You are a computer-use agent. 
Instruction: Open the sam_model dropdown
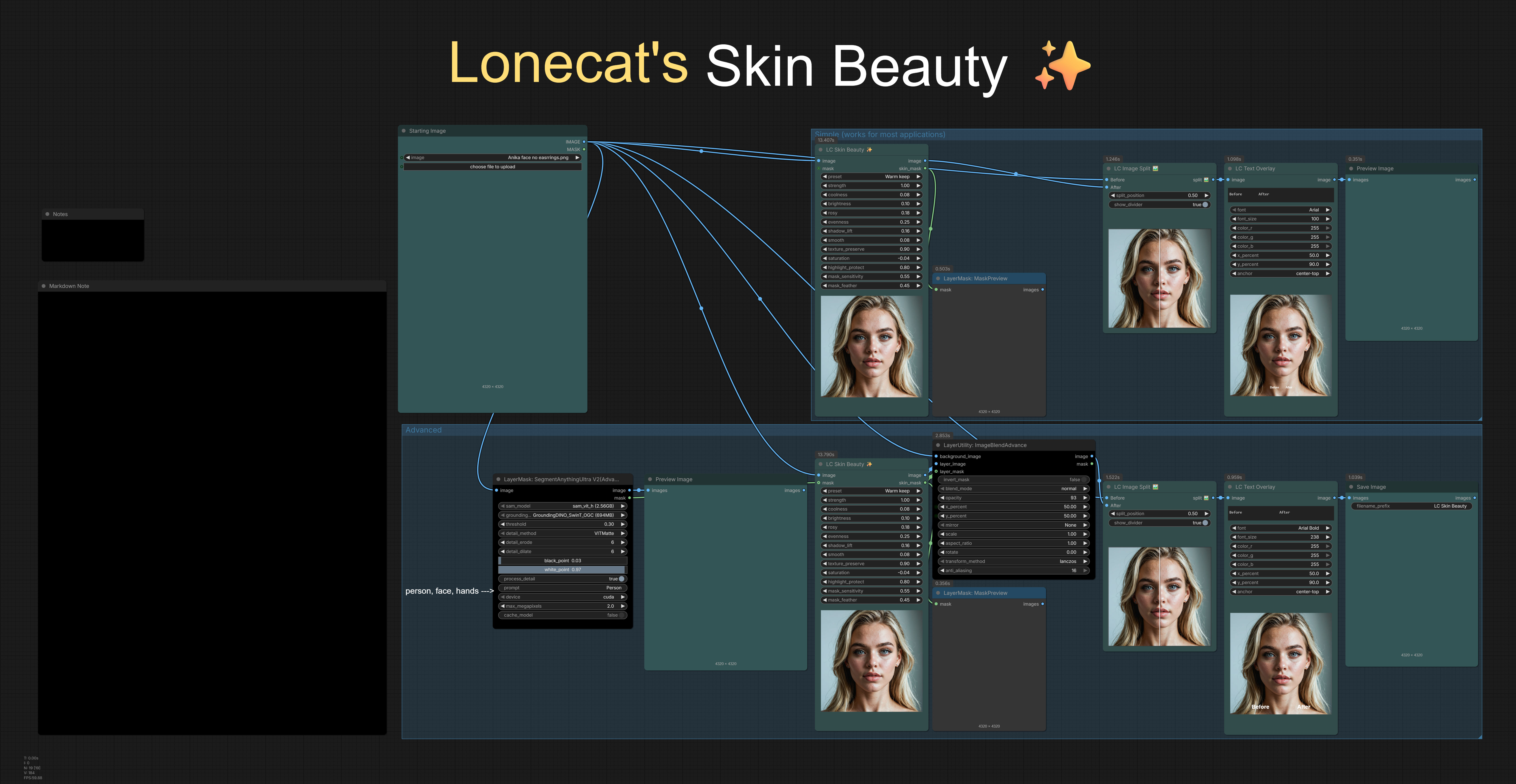[x=563, y=506]
